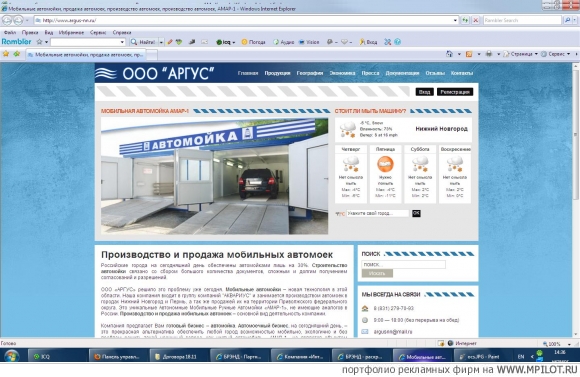This screenshot has height=377, width=580.
Task: Open the Правка menu
Action: click(30, 33)
